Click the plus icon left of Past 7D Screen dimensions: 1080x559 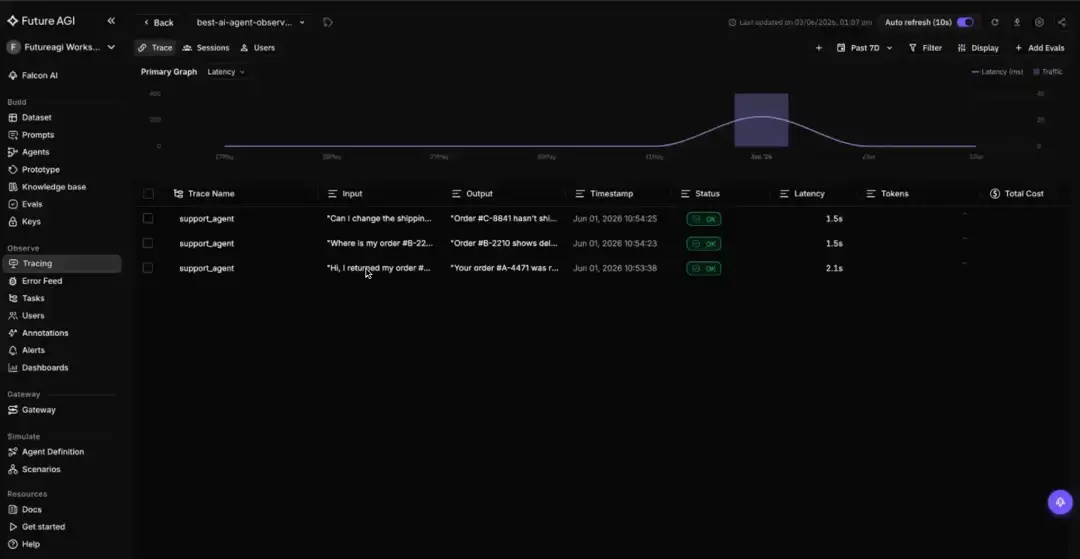(x=819, y=48)
